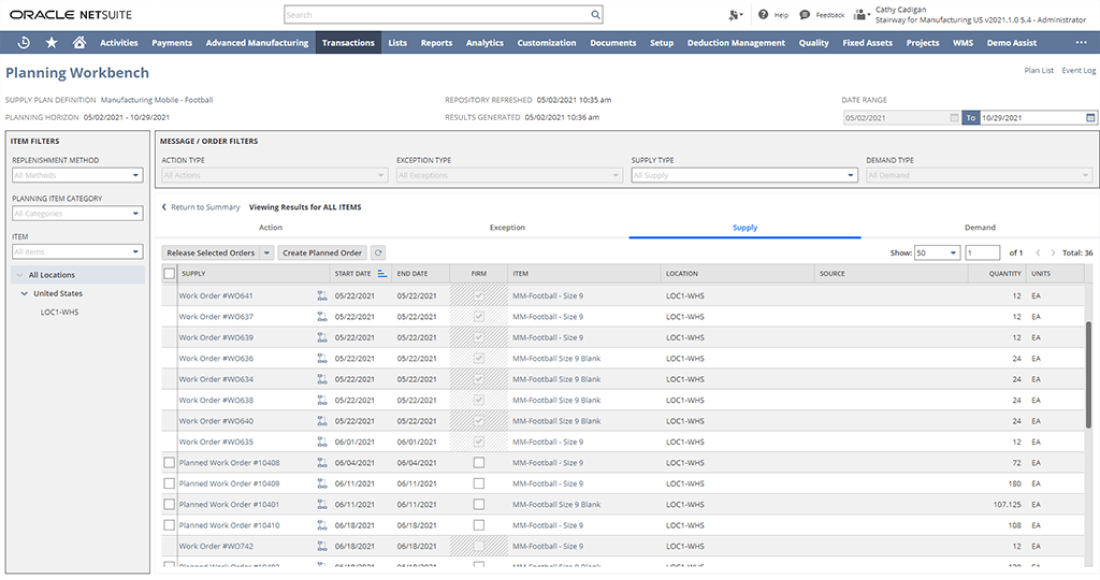Click the Shortcuts star icon
The width and height of the screenshot is (1100, 580).
[x=51, y=42]
